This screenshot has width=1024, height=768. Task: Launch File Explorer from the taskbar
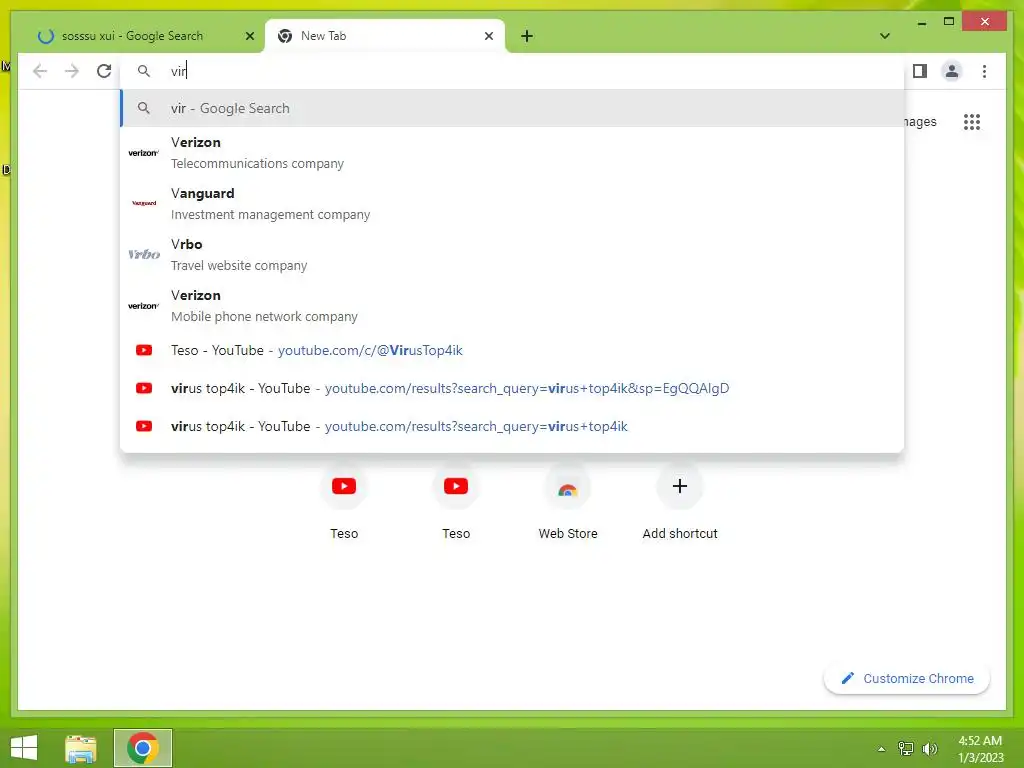coord(80,748)
